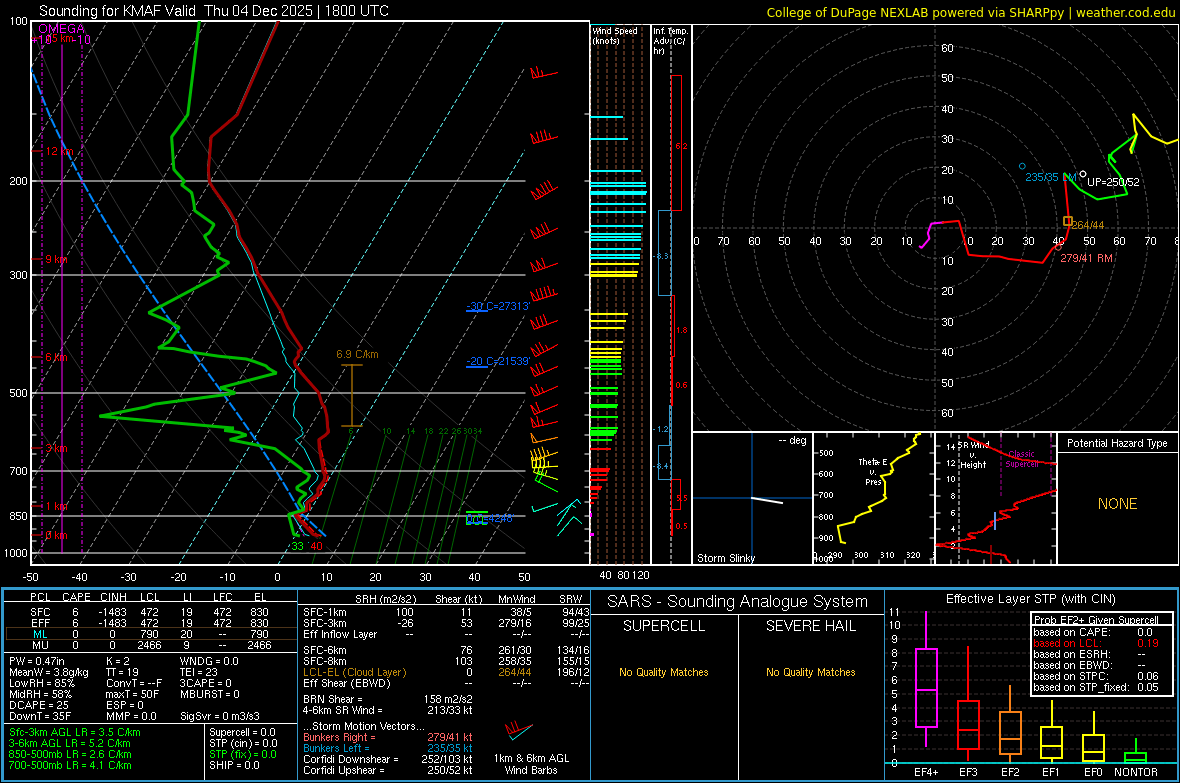Click the 'Prob EF2+ Given Supercell' header
The height and width of the screenshot is (783, 1180).
tap(1096, 620)
